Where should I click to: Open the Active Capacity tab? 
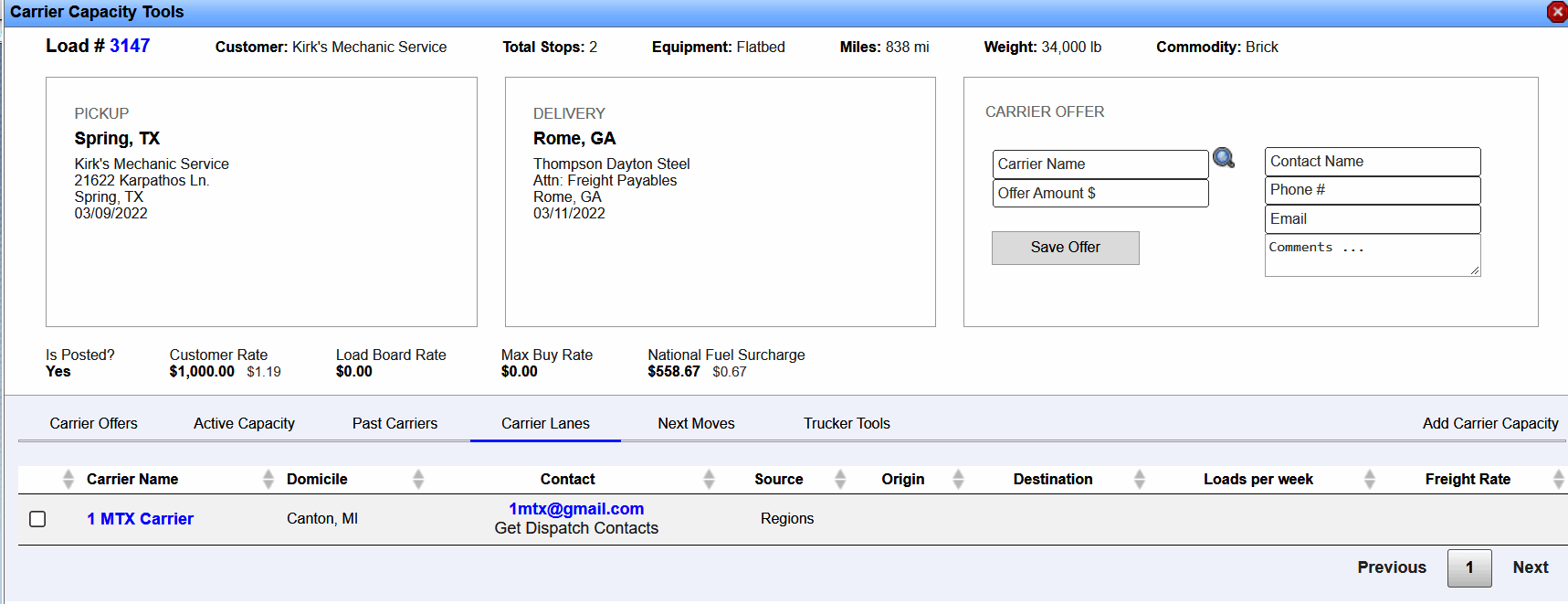244,424
